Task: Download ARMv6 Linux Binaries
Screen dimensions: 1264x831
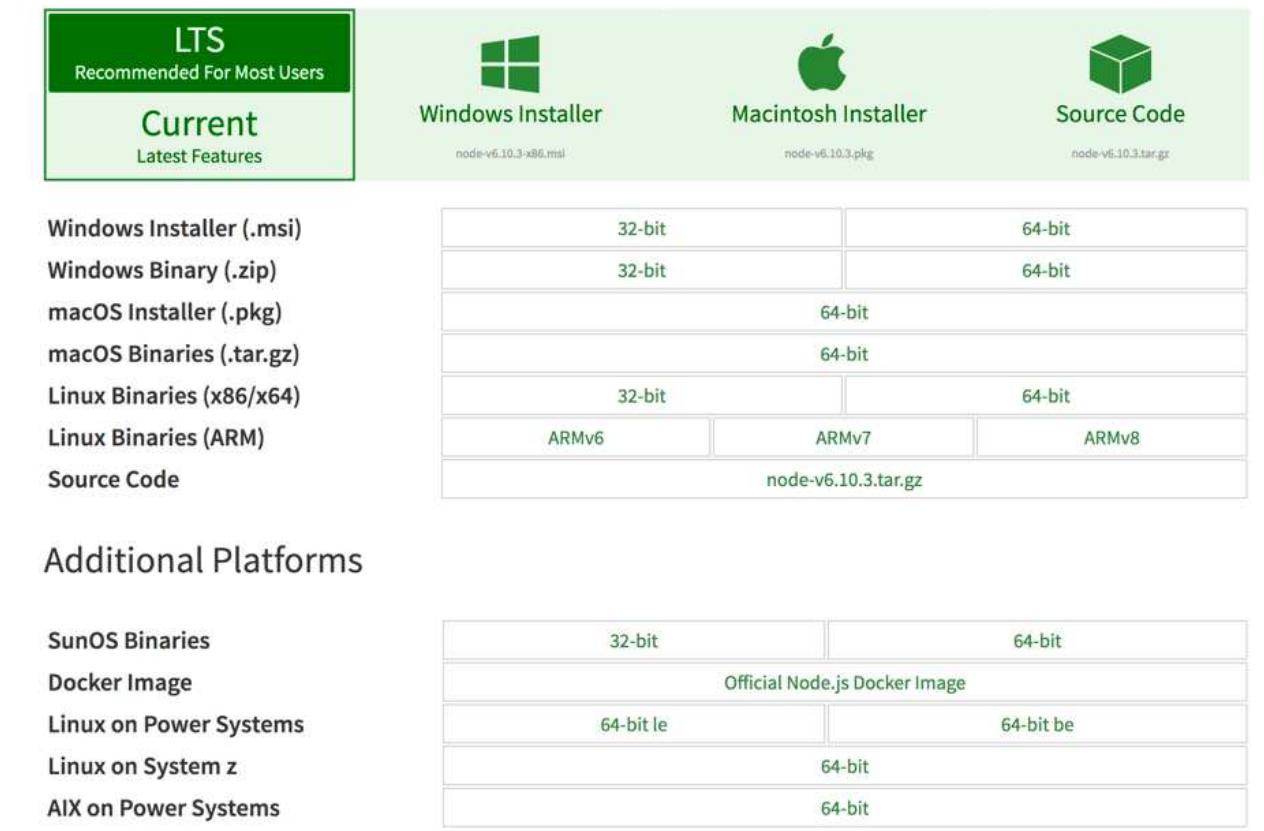Action: coord(576,438)
